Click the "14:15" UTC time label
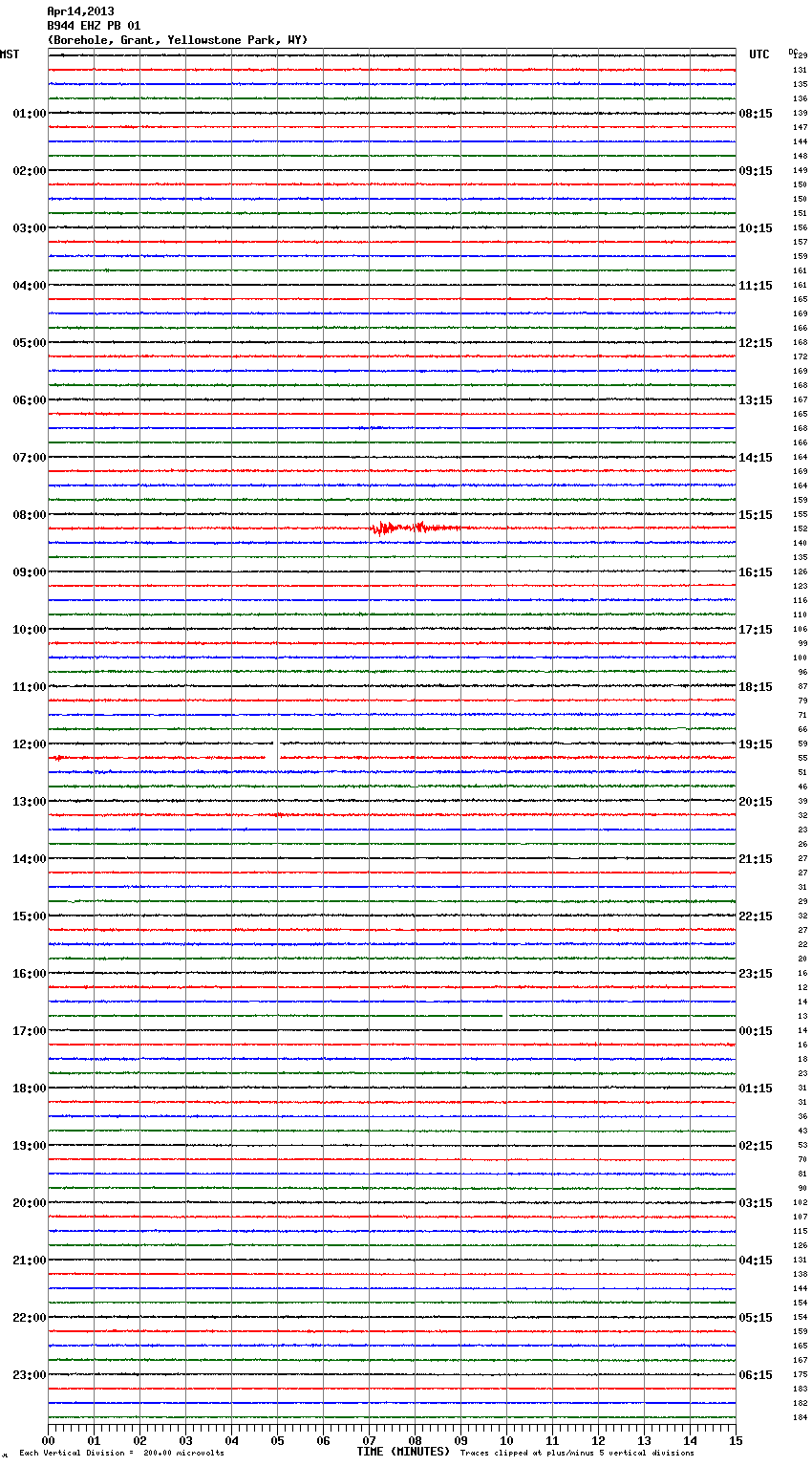812x1466 pixels. pyautogui.click(x=756, y=458)
